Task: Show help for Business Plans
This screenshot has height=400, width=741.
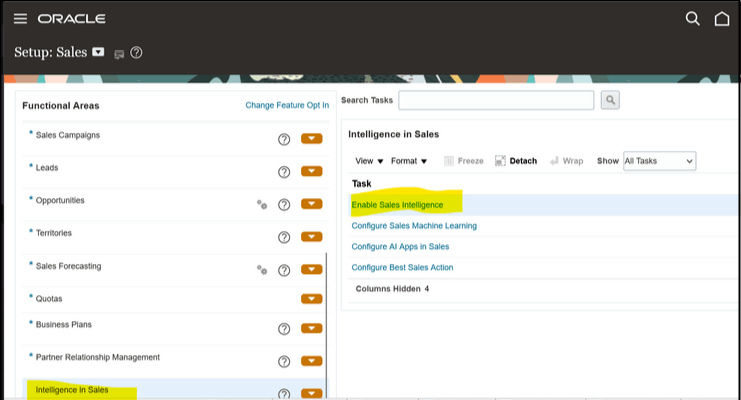Action: (284, 329)
